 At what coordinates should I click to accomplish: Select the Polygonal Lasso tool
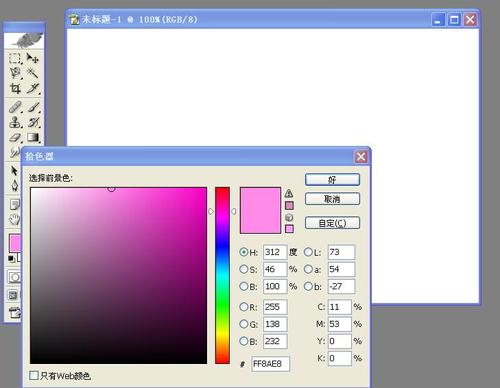click(x=15, y=73)
